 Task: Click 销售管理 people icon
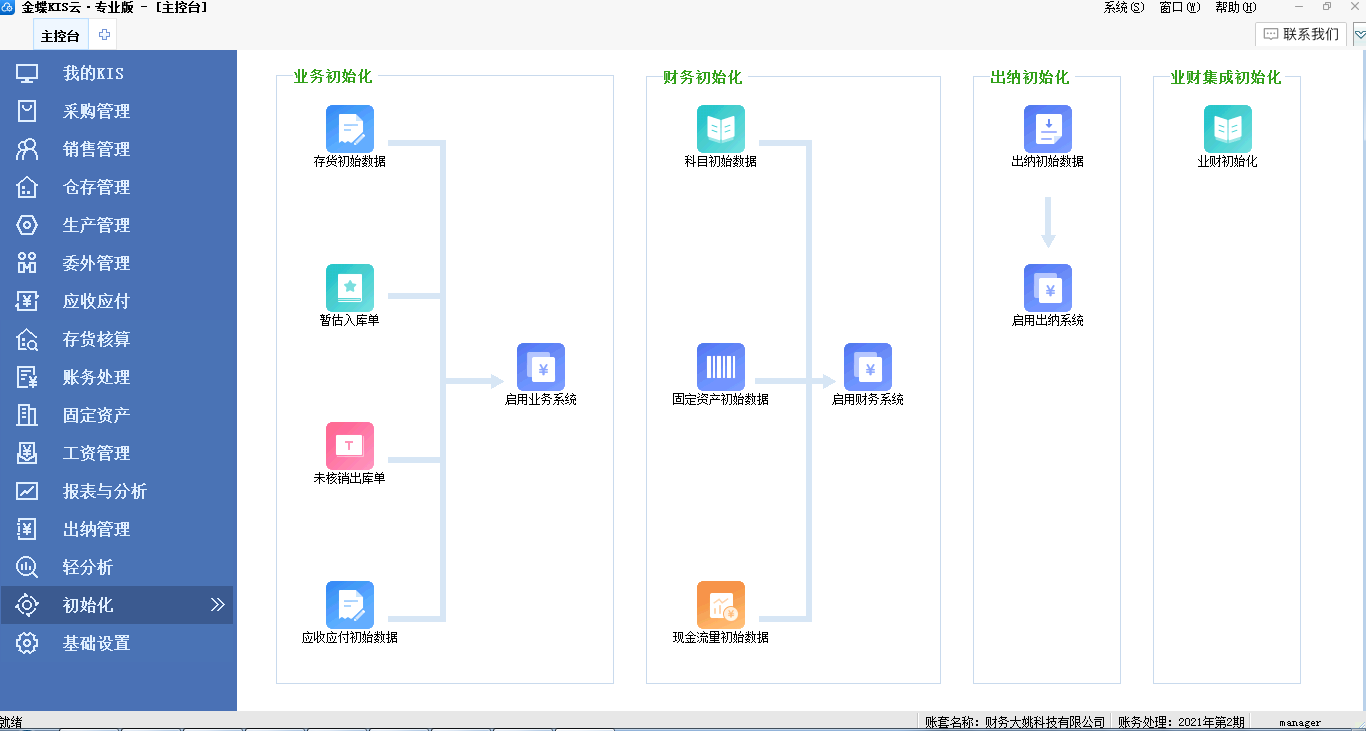[x=27, y=149]
